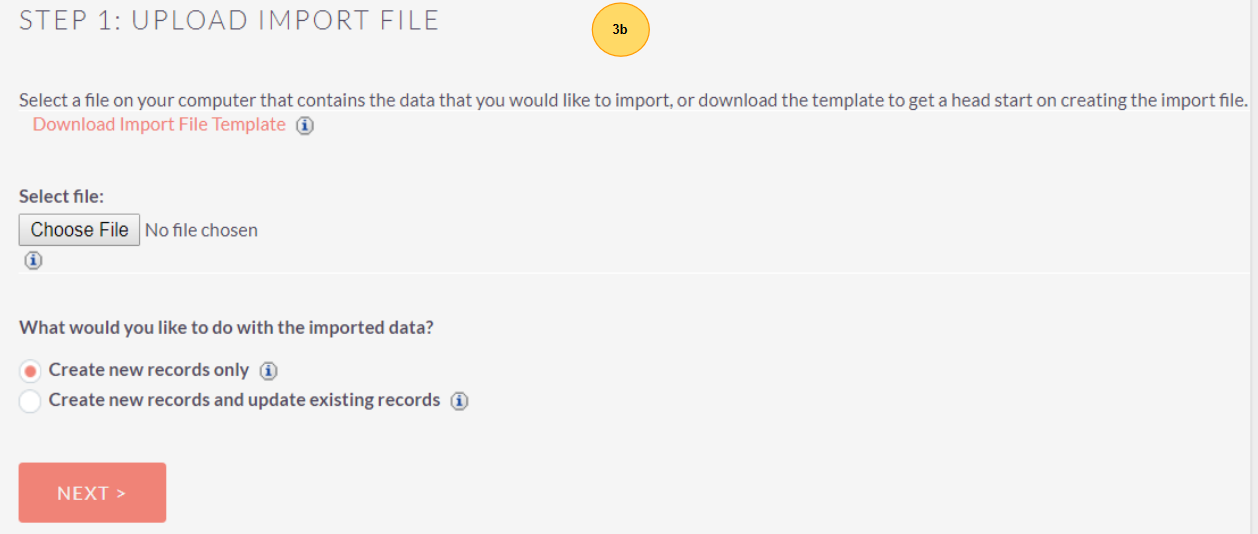Open info icon next to Create new records only
This screenshot has height=534, width=1258.
268,371
